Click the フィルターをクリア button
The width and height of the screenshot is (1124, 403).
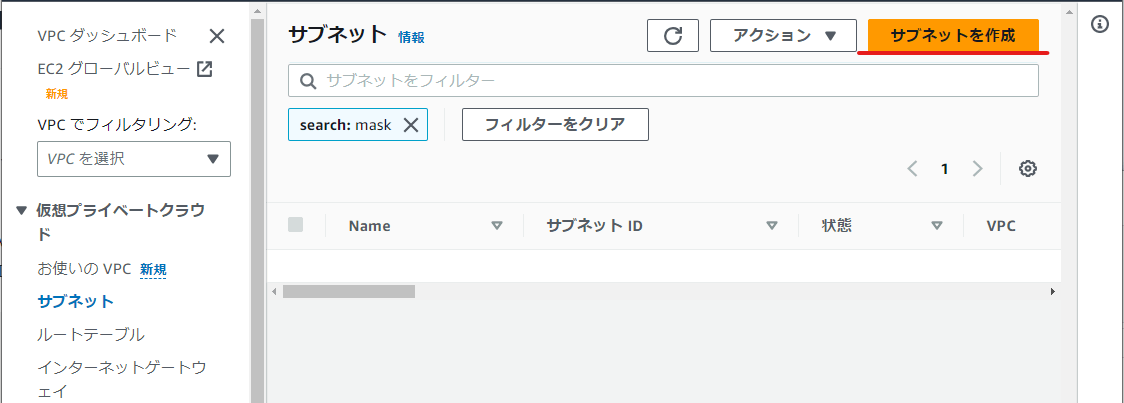[x=556, y=125]
